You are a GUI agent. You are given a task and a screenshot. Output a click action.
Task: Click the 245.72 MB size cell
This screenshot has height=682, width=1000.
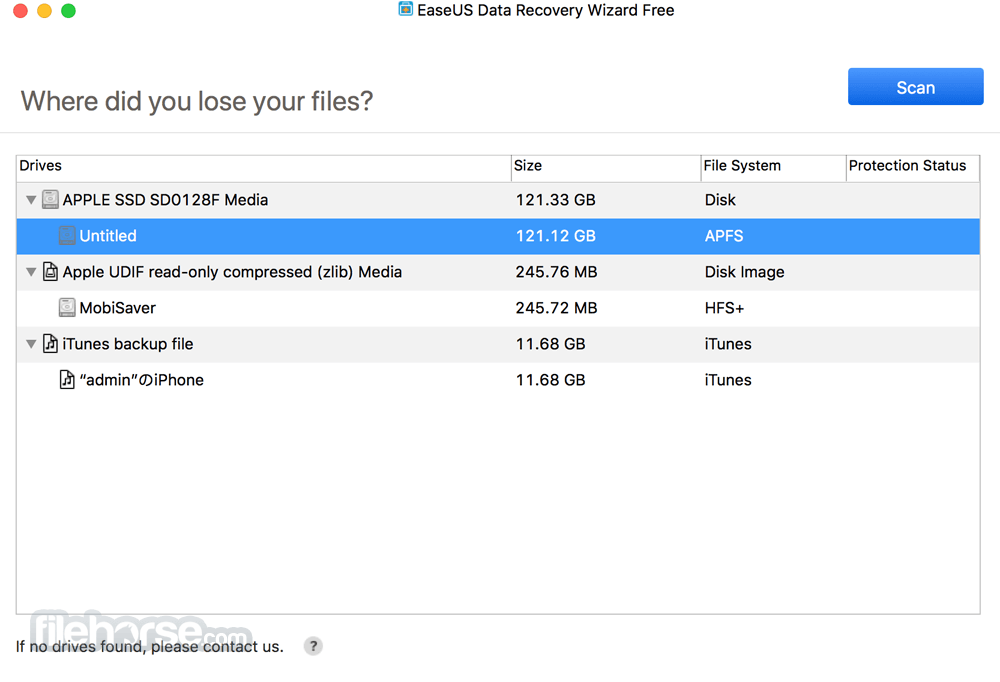point(556,308)
